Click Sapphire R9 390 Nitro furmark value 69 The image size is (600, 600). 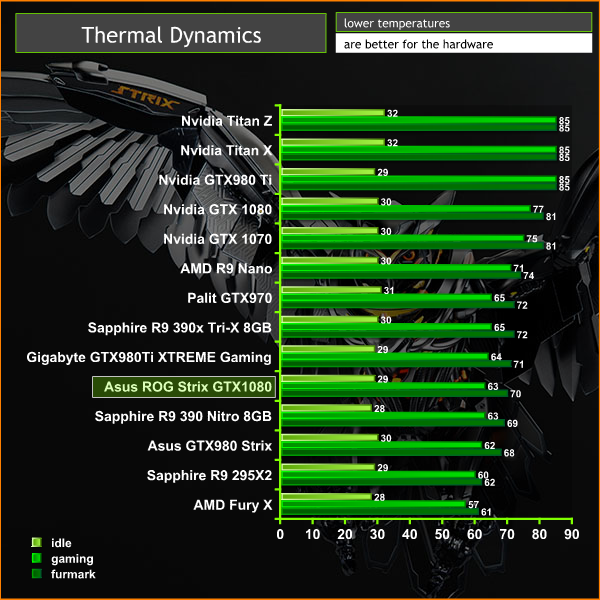(512, 423)
